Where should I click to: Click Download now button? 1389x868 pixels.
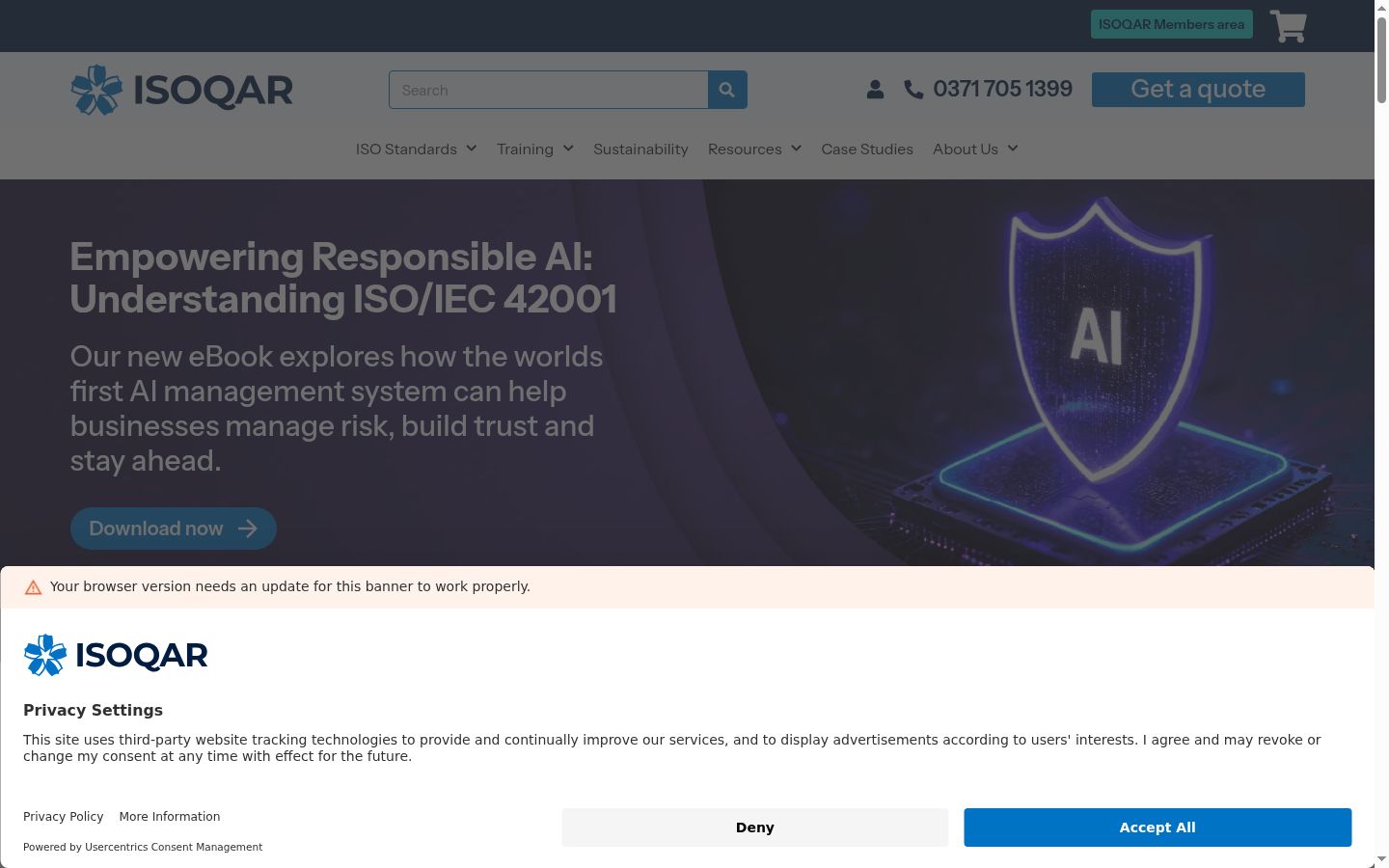[174, 529]
